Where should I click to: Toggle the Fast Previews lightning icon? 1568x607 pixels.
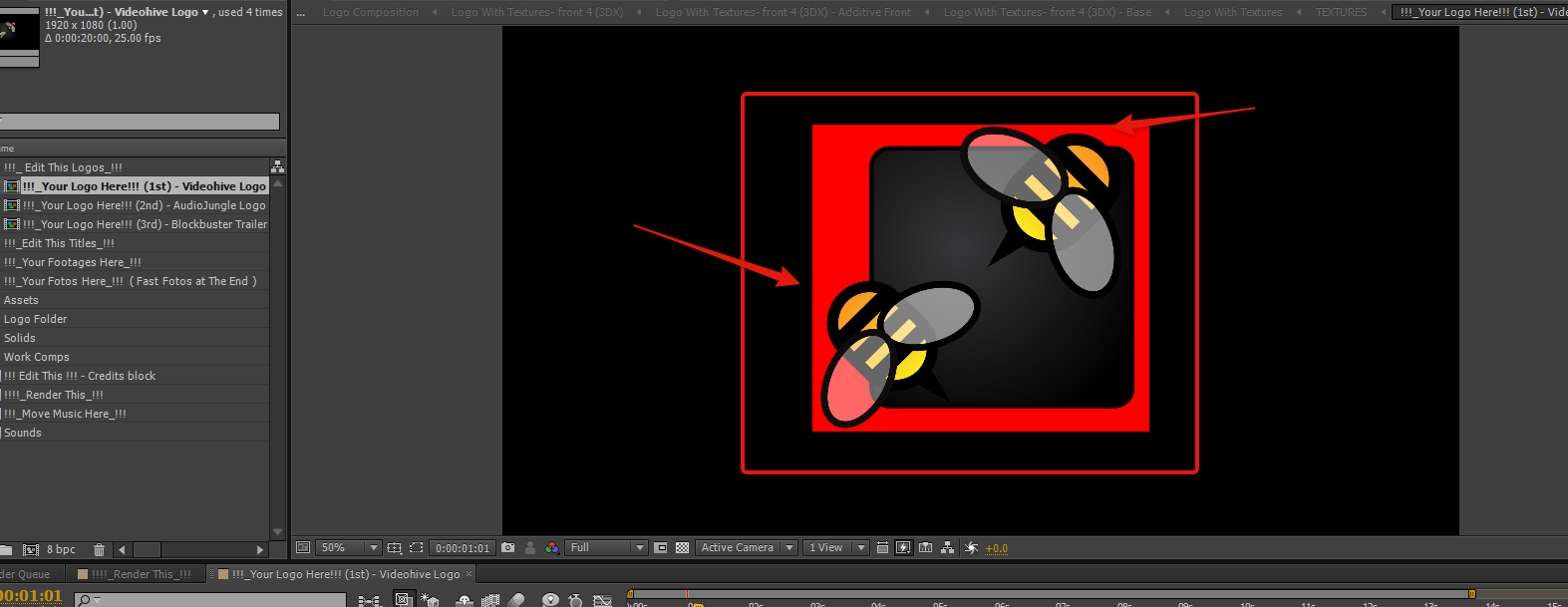[x=904, y=548]
